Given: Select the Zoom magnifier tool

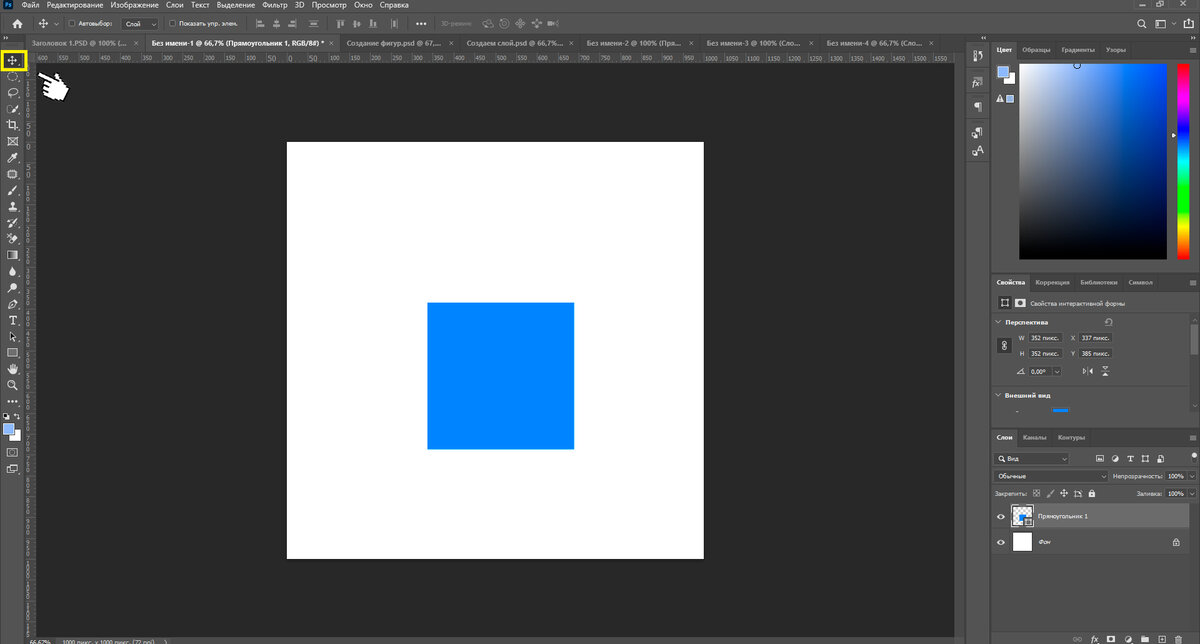Looking at the screenshot, I should (x=13, y=385).
